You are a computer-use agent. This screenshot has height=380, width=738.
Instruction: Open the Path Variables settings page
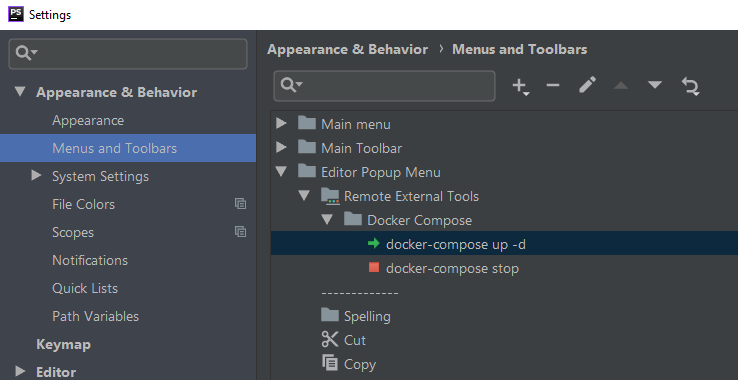coord(96,316)
